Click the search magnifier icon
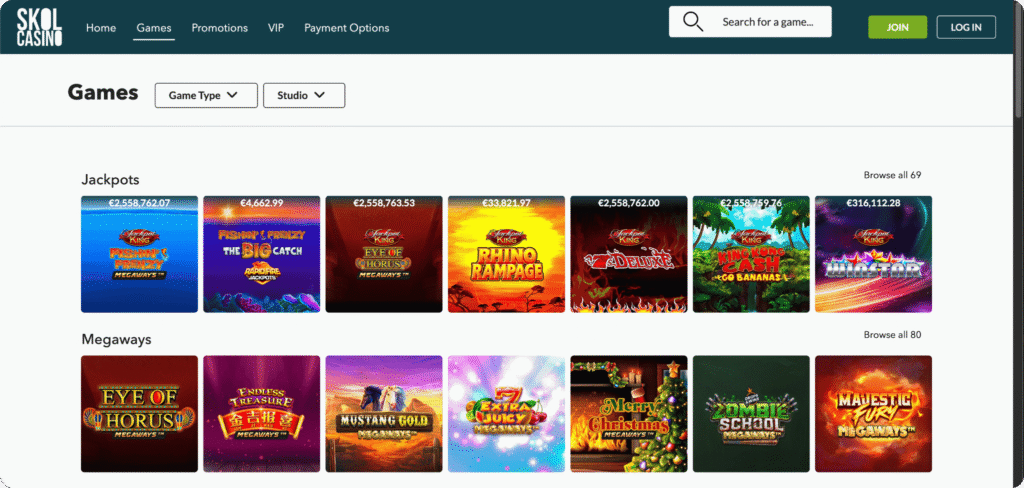 click(692, 22)
